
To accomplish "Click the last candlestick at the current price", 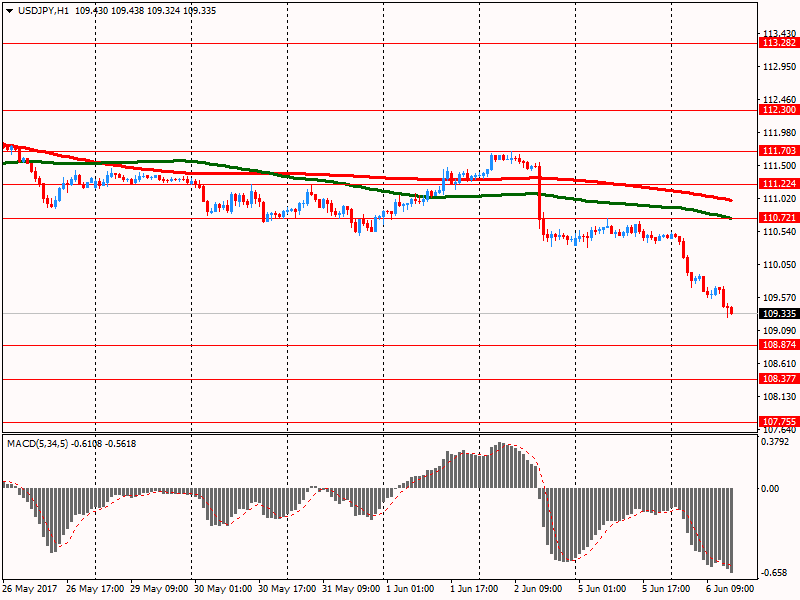I will pos(732,310).
